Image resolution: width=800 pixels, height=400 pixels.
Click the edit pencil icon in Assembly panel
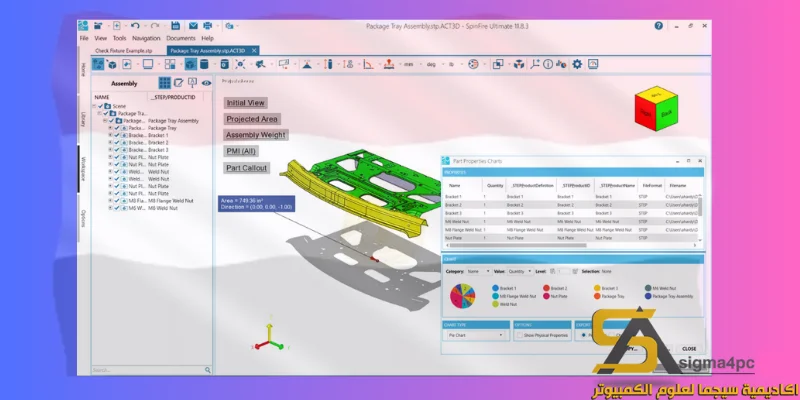179,83
